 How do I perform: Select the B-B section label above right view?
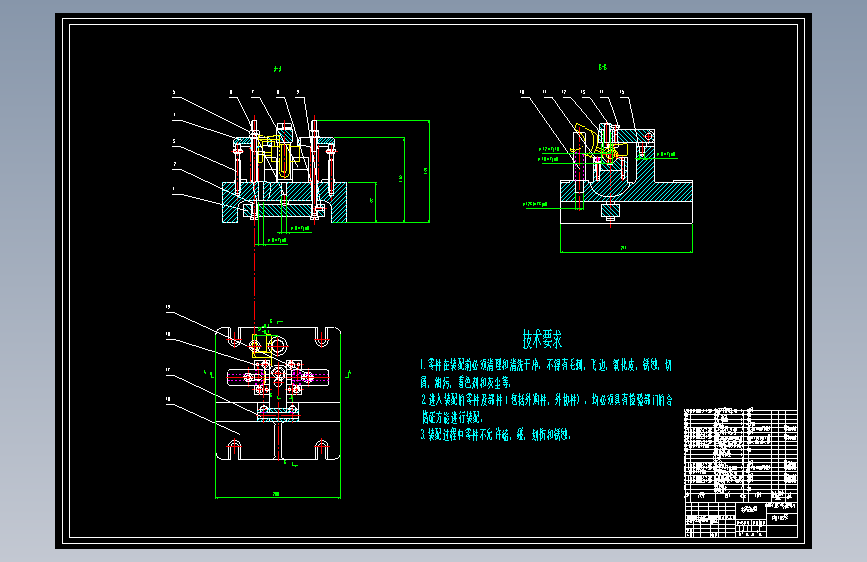click(603, 67)
